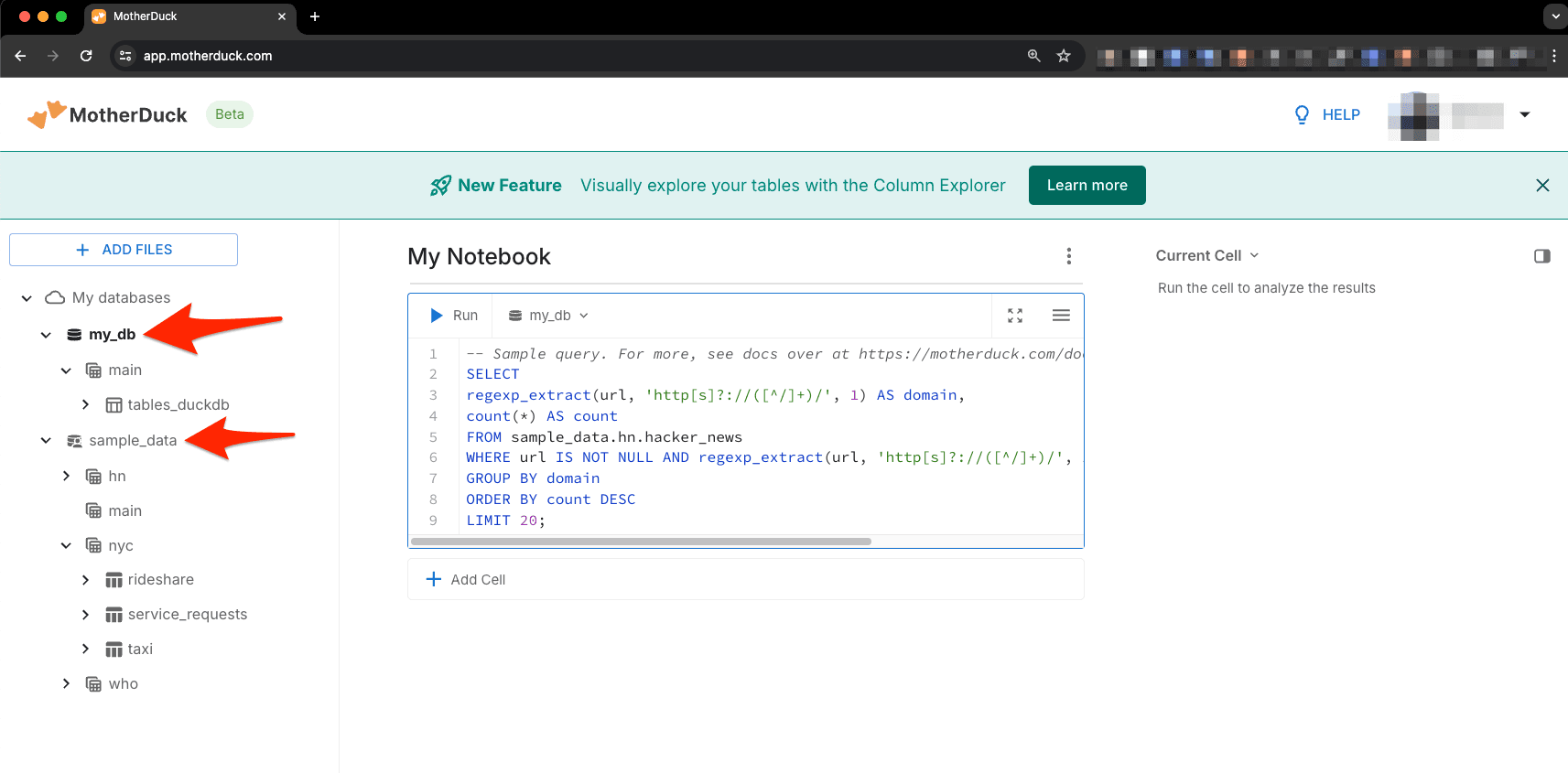Click the site info icon in the address bar
This screenshot has height=773, width=1568.
coord(126,56)
